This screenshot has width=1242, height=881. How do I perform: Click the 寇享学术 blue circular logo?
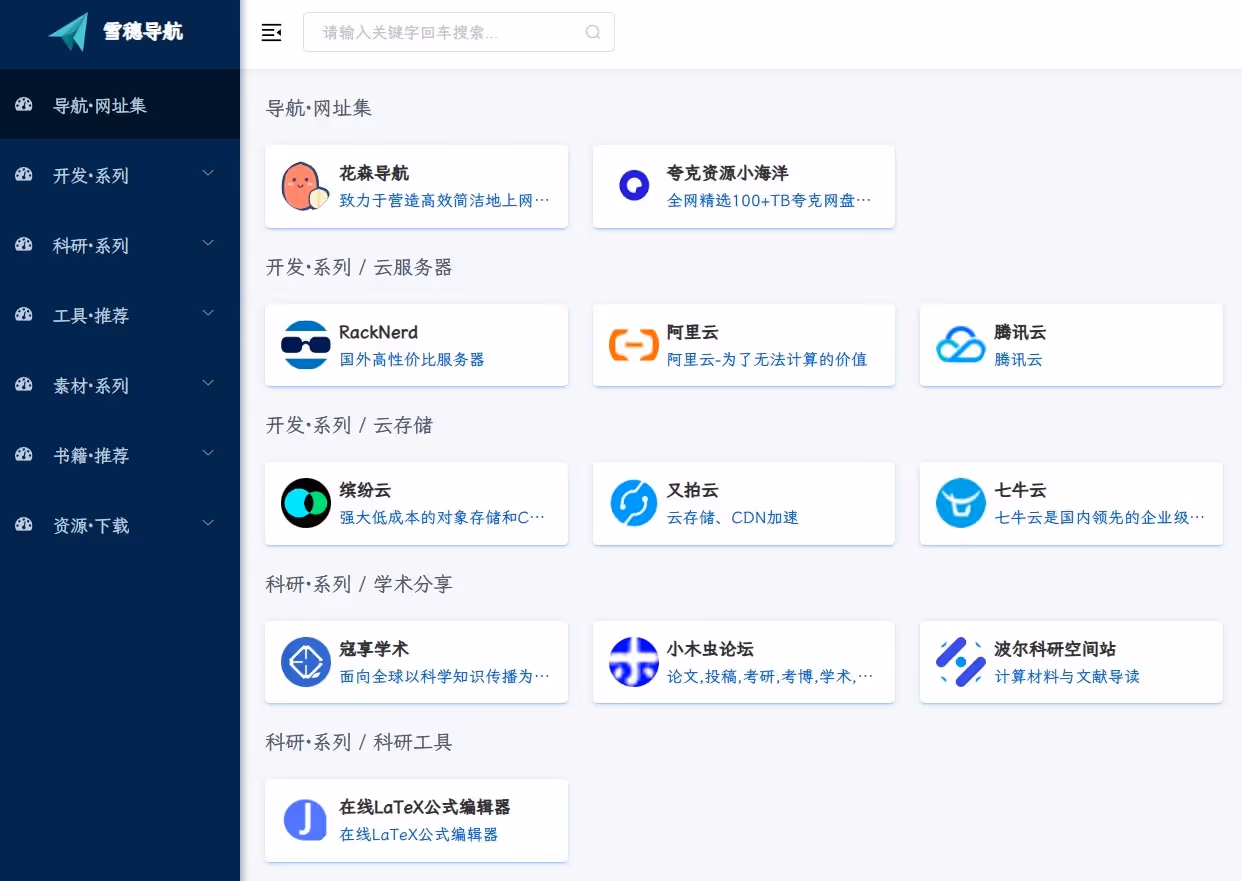[305, 662]
